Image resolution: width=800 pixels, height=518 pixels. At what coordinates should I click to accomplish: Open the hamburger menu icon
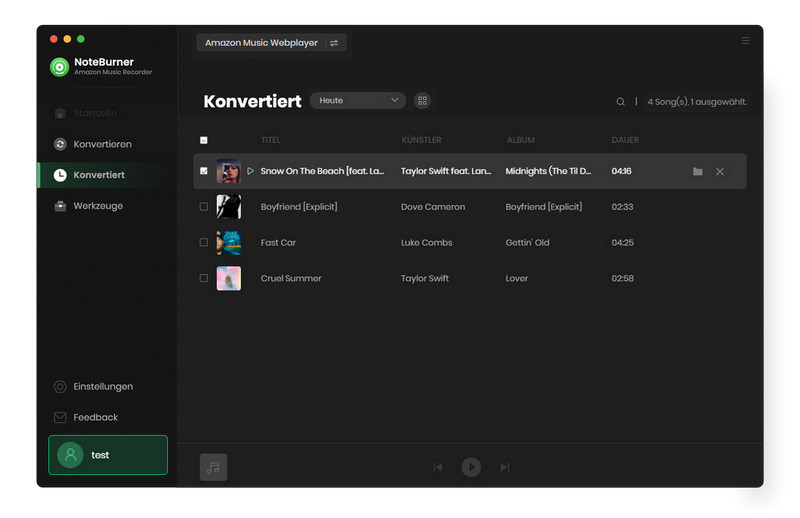(745, 40)
